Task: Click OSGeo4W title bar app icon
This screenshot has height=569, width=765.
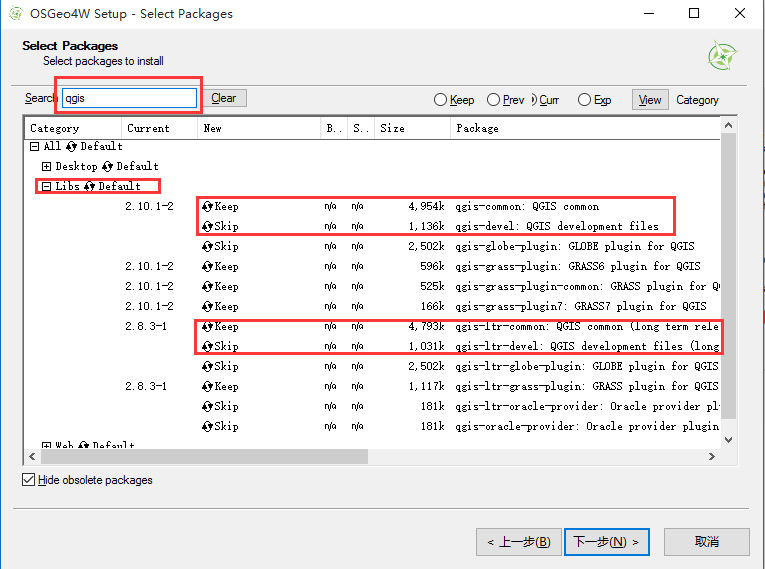Action: [16, 14]
